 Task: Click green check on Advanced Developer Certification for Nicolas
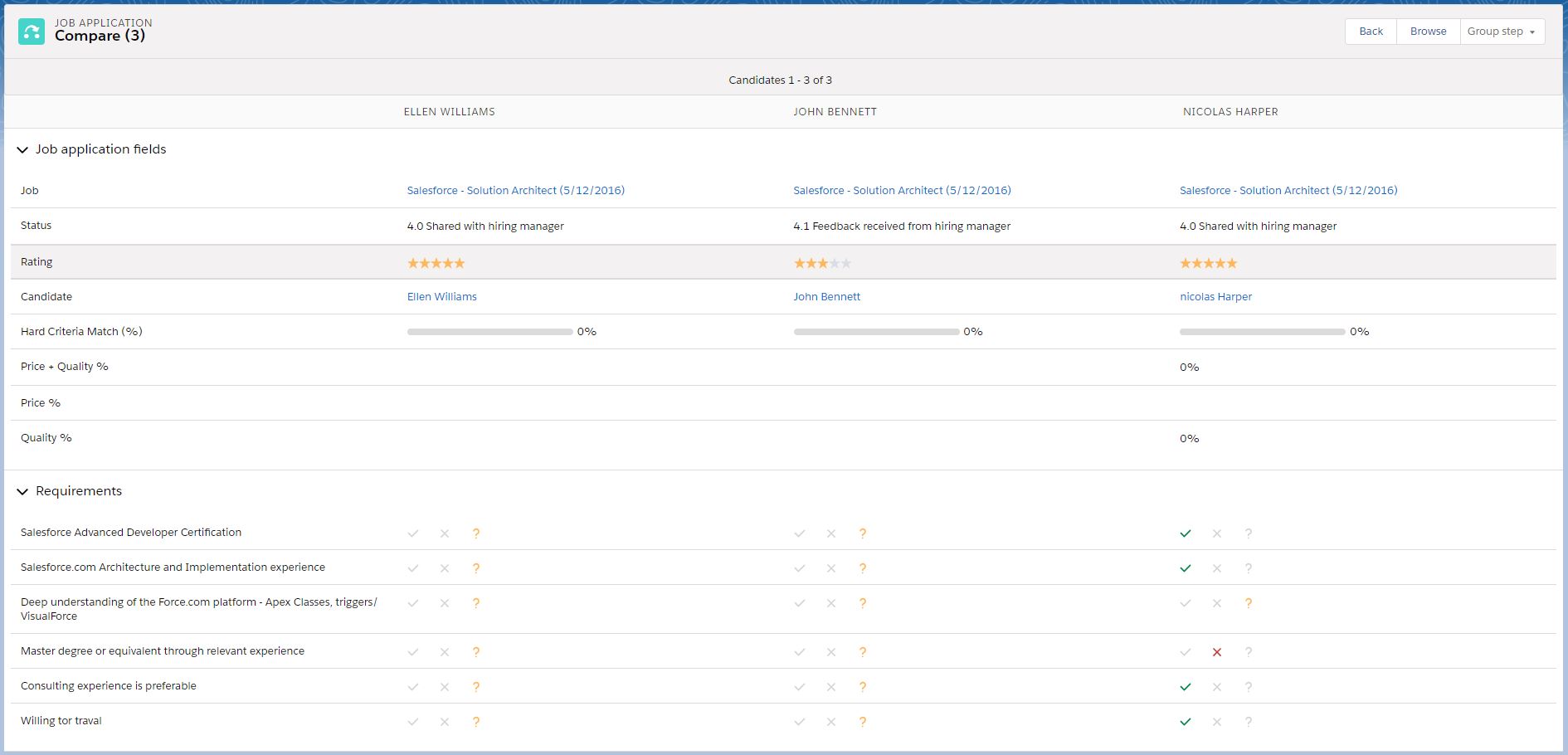1186,533
